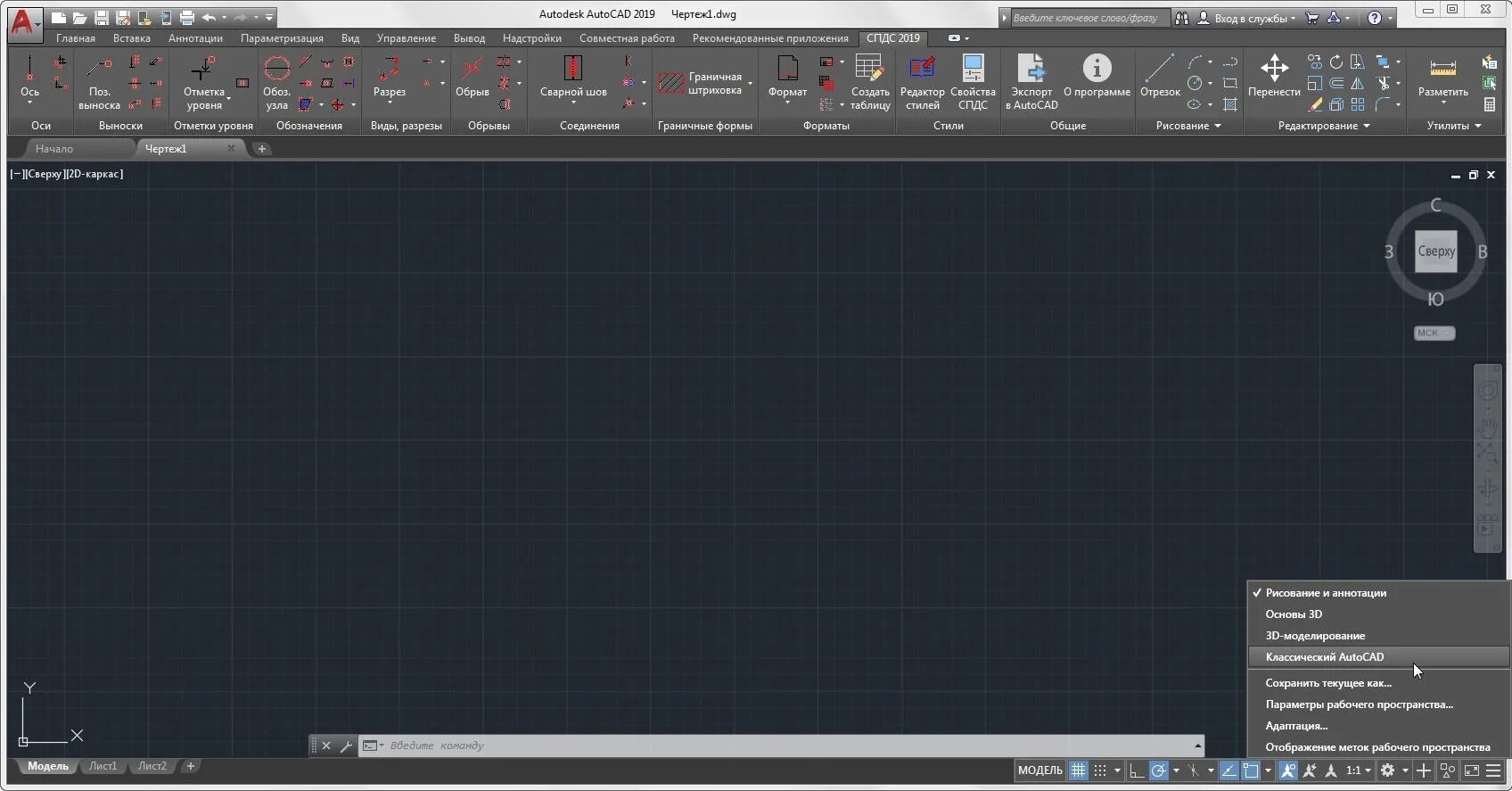Viewport: 1512px width, 791px height.
Task: Toggle automatic annotation scale adding
Action: coord(1310,770)
